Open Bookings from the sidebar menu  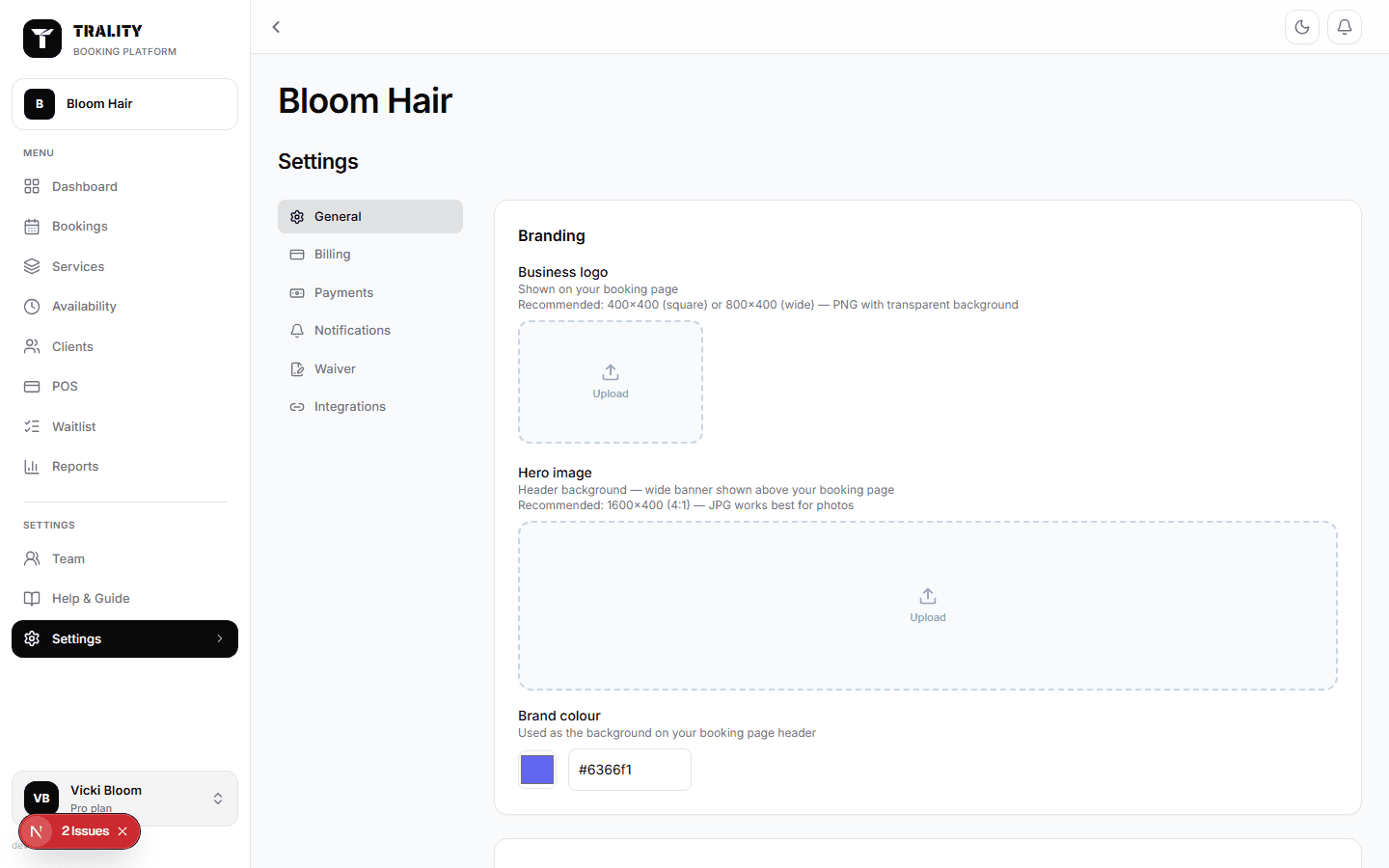pyautogui.click(x=124, y=227)
